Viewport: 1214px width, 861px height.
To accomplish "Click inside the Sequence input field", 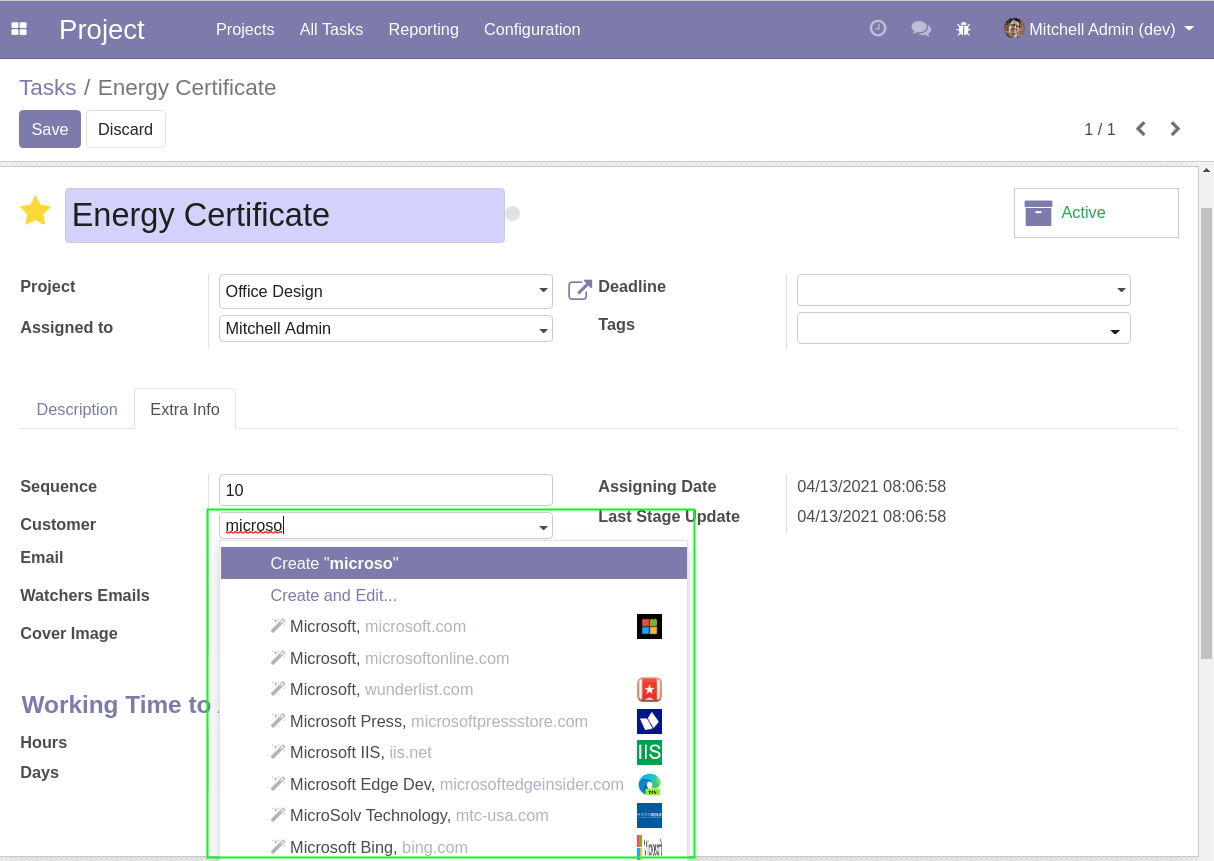I will tap(385, 490).
